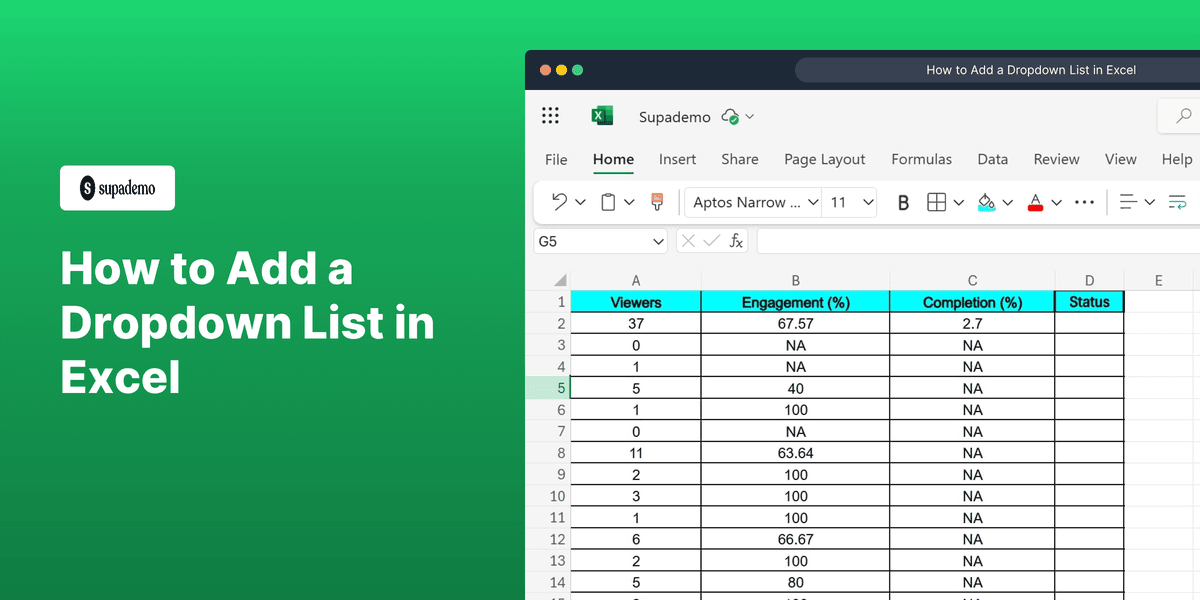Click the ellipsis for more formatting options
Viewport: 1200px width, 600px height.
click(x=1084, y=202)
